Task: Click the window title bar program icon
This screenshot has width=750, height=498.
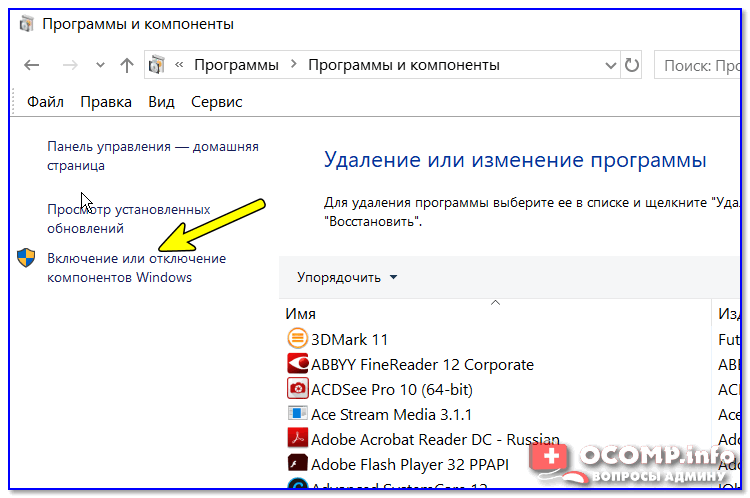Action: click(27, 23)
